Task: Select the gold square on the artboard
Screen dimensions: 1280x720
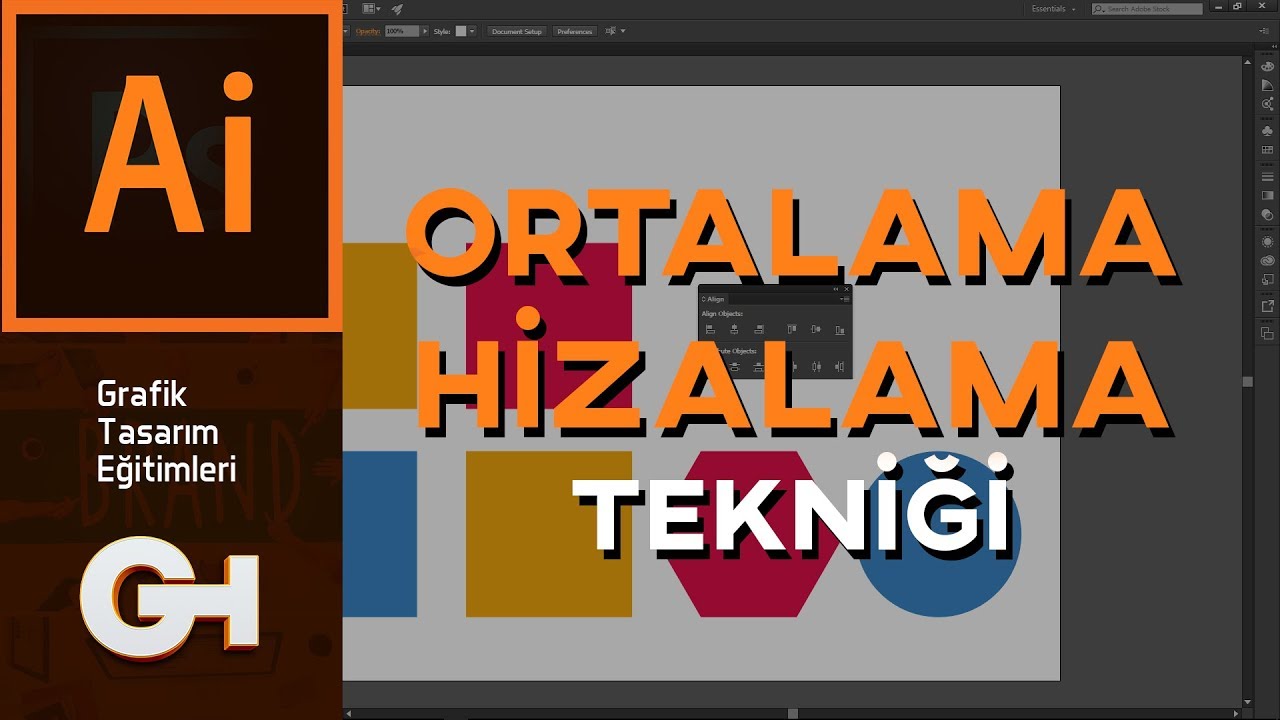Action: (549, 534)
